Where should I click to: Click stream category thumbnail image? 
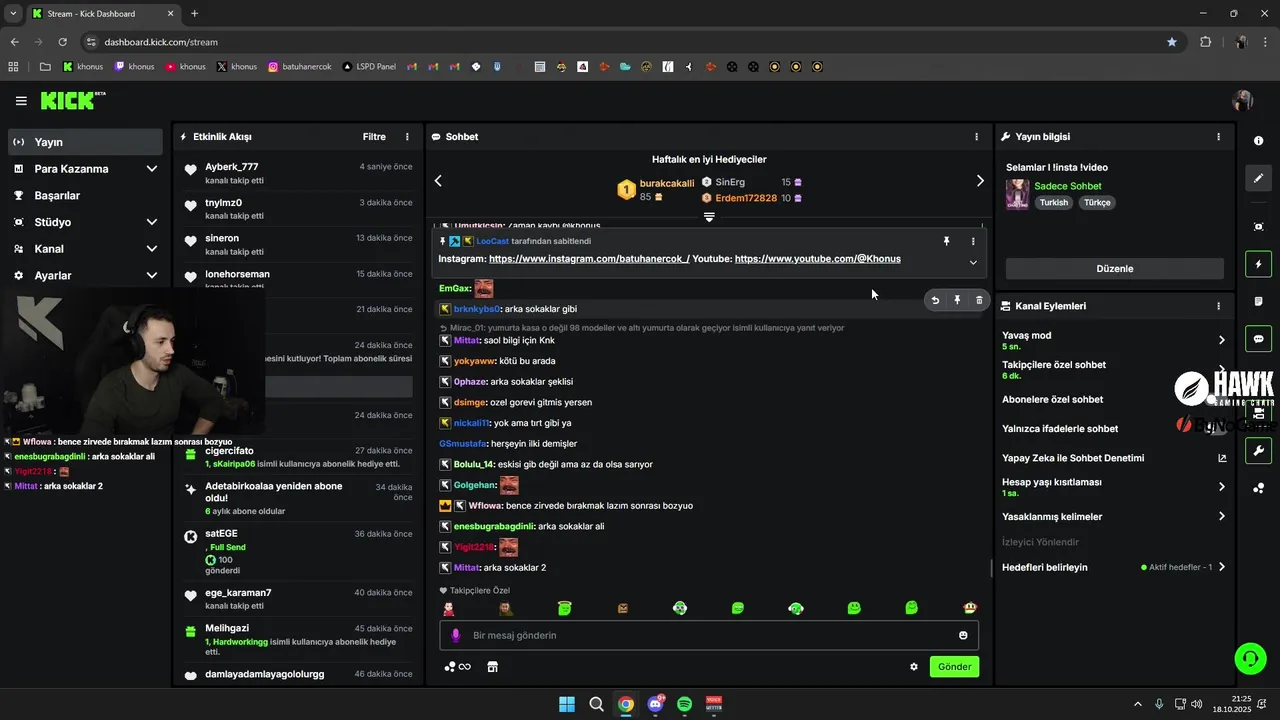tap(1017, 194)
